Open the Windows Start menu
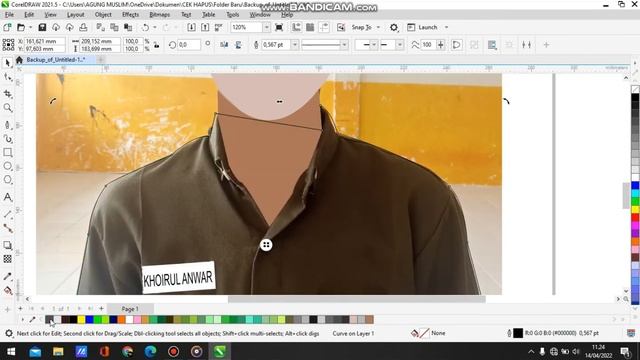 pos(11,351)
